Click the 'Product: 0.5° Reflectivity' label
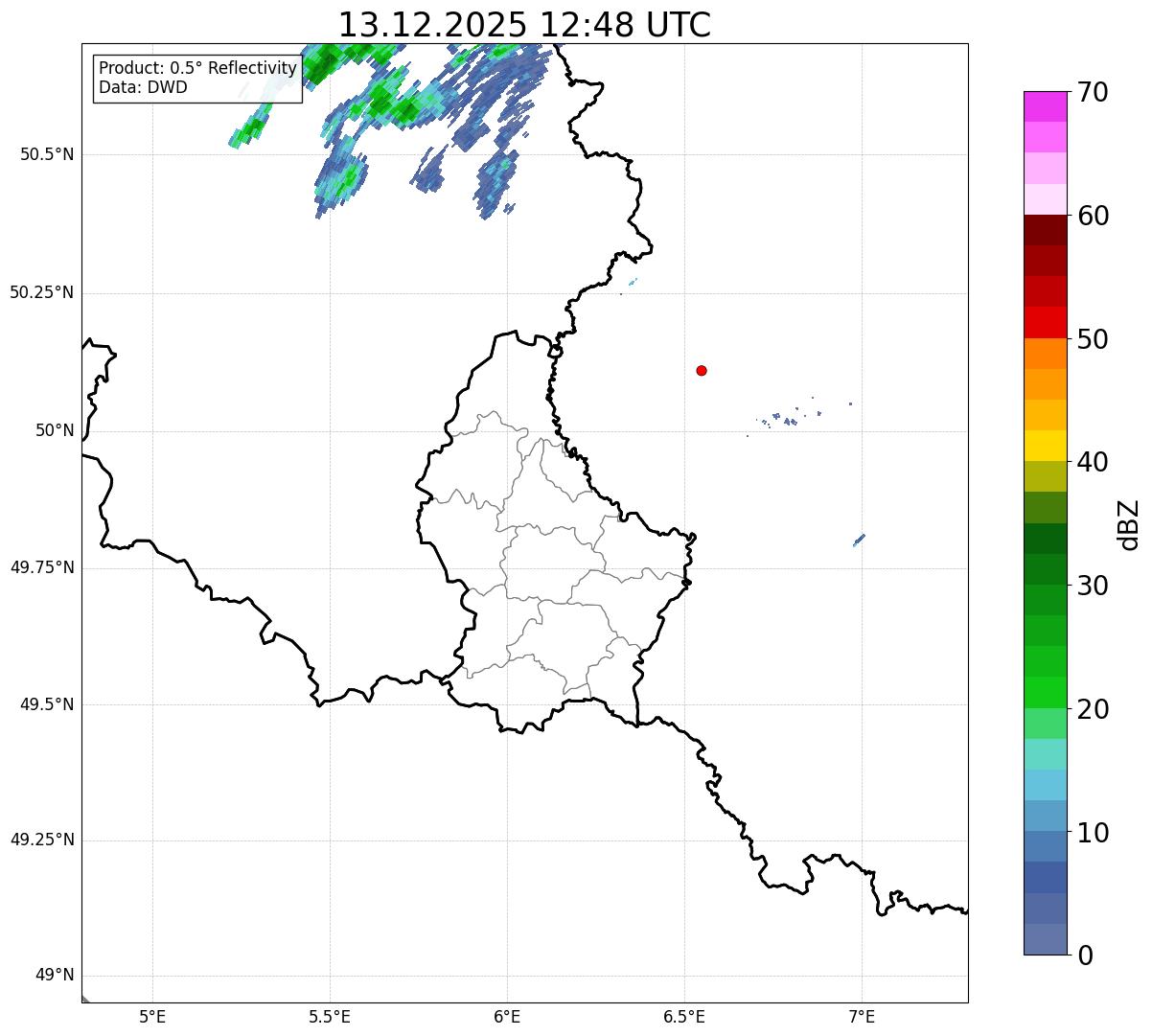Image resolution: width=1152 pixels, height=1036 pixels. [198, 68]
